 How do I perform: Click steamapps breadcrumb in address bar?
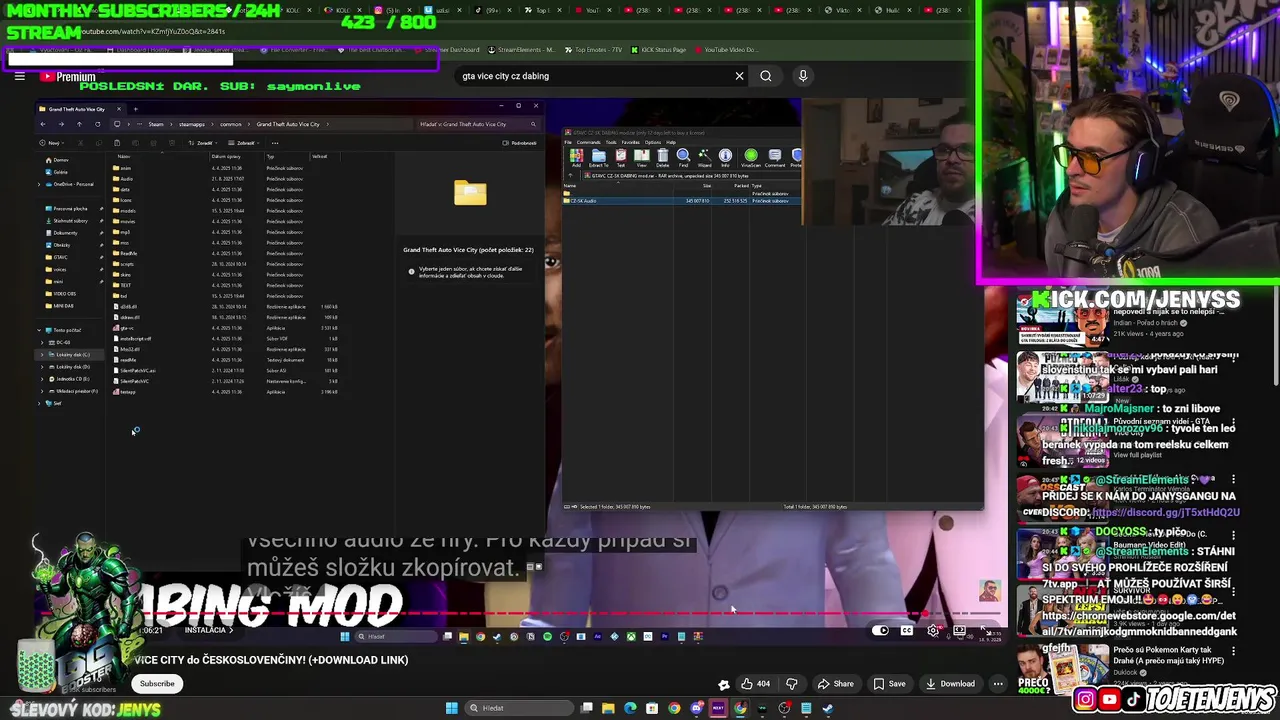pos(191,124)
